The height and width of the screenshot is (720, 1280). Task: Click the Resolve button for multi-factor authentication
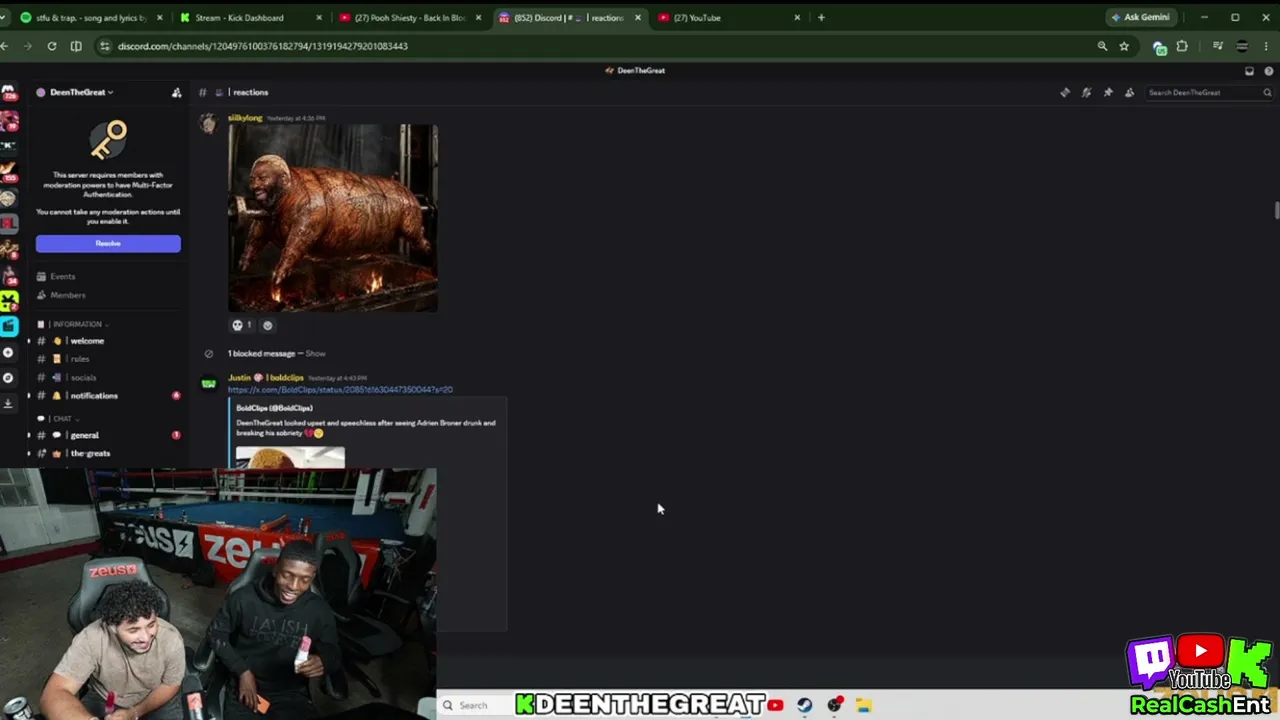[108, 243]
